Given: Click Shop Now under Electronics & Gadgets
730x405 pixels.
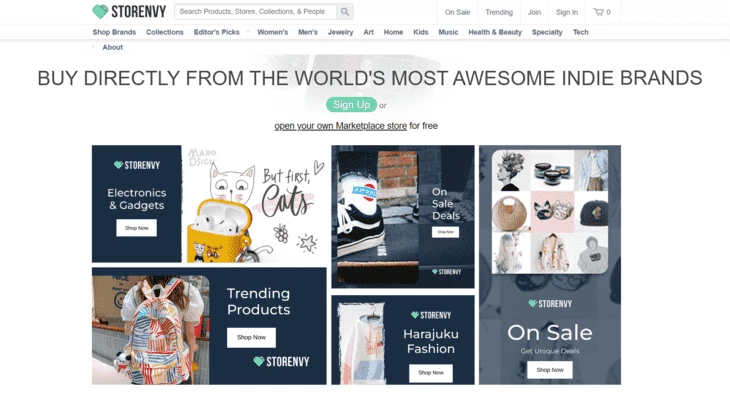Looking at the screenshot, I should click(136, 228).
